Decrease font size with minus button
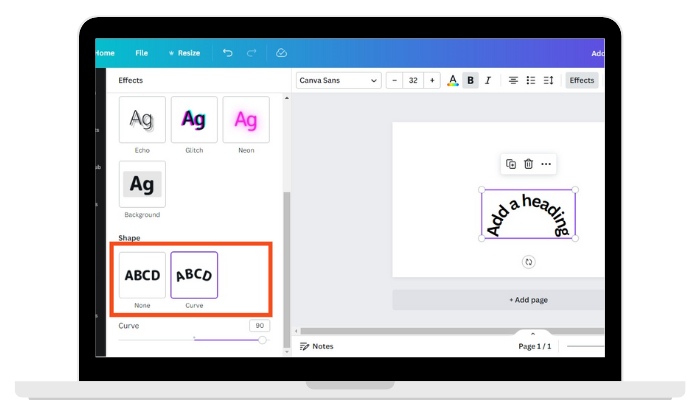Image resolution: width=700 pixels, height=400 pixels. [394, 80]
